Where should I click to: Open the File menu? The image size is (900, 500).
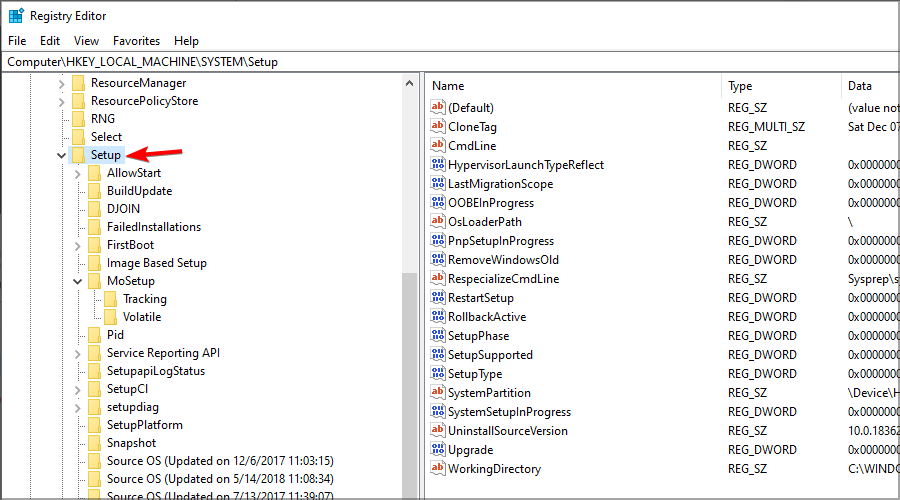pos(18,41)
